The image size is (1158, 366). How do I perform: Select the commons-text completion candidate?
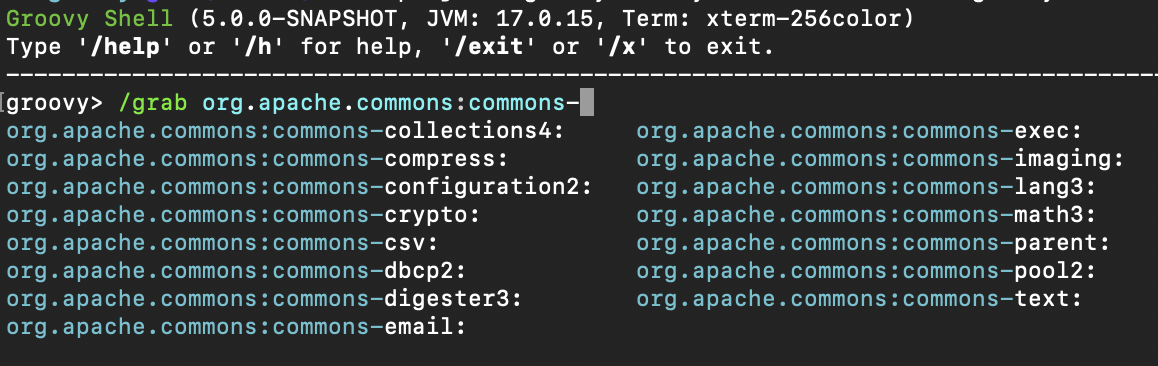pos(859,299)
